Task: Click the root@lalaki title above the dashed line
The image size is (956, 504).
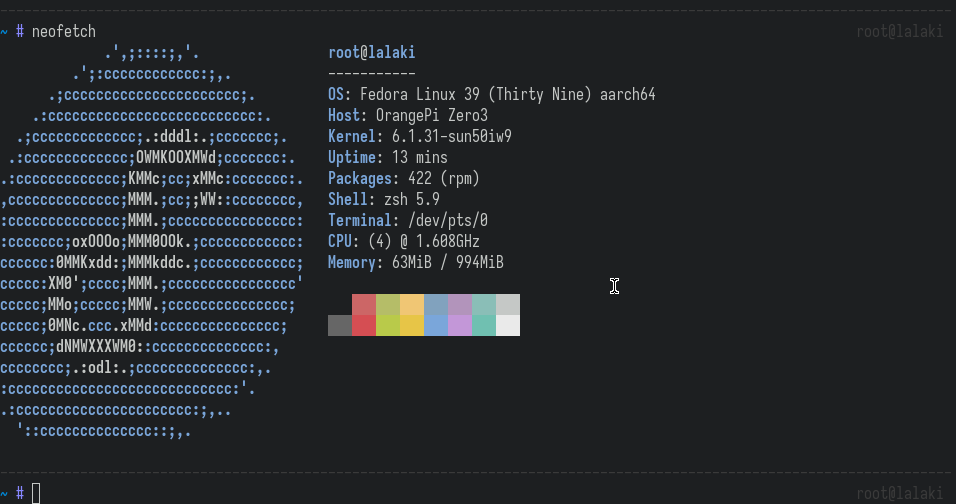Action: tap(371, 53)
